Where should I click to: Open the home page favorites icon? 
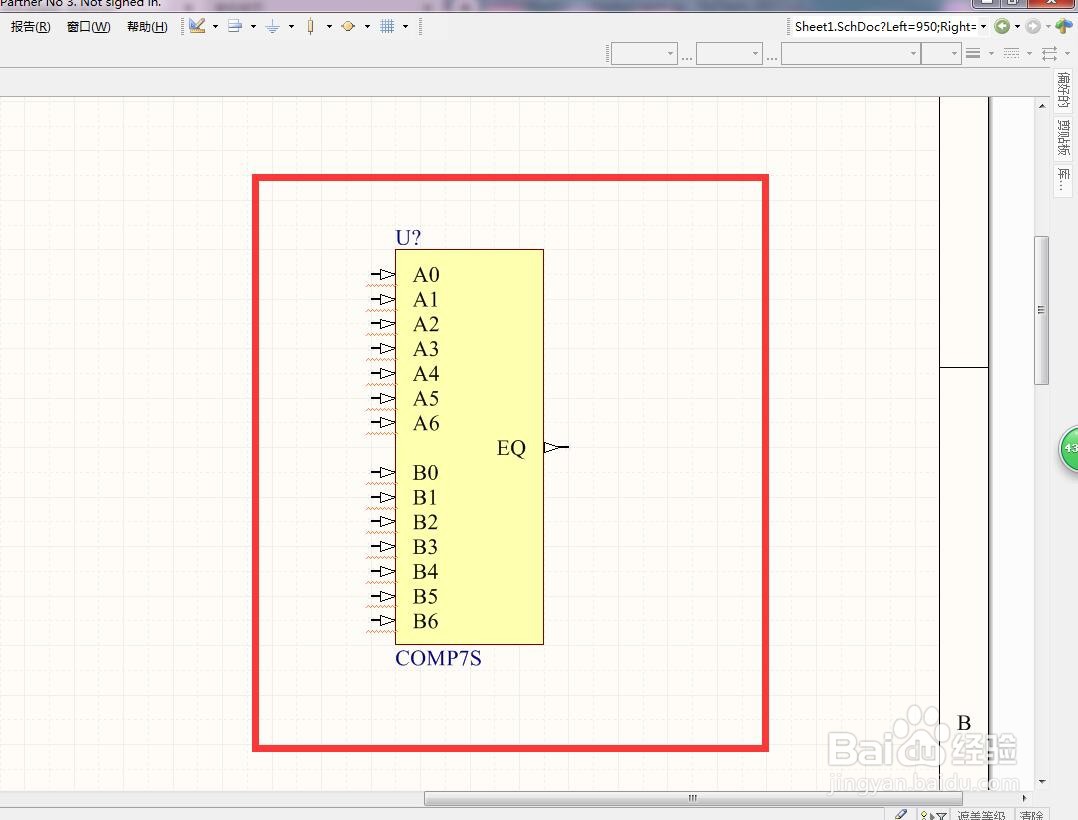click(1064, 26)
